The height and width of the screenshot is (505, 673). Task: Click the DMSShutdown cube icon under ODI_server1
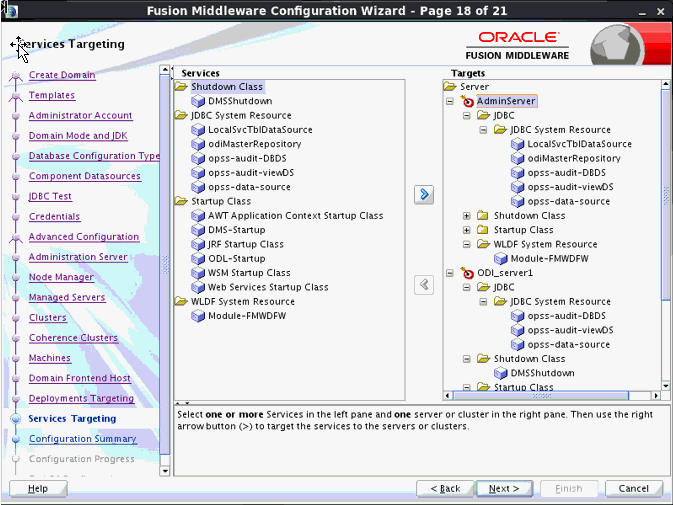(500, 373)
